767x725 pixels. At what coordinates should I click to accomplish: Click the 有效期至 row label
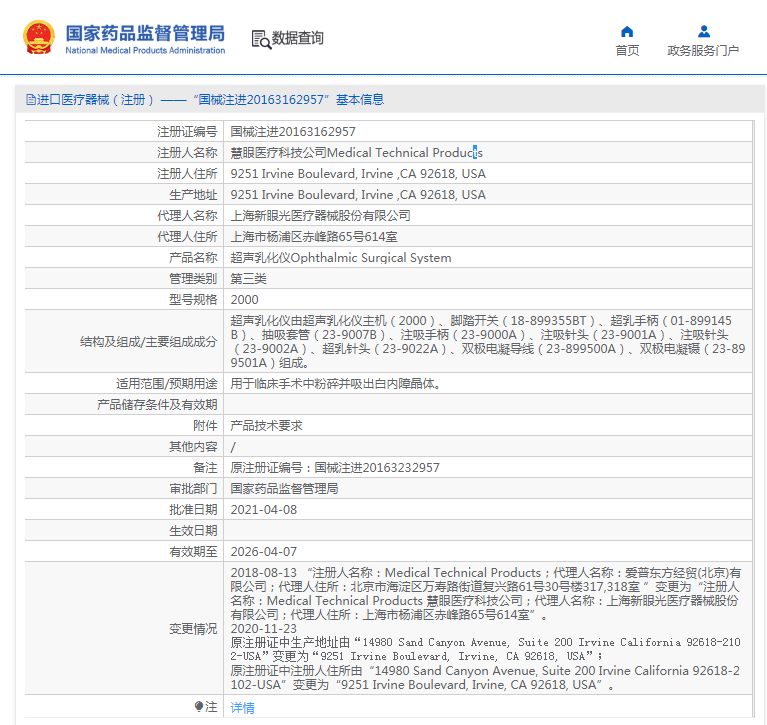193,552
